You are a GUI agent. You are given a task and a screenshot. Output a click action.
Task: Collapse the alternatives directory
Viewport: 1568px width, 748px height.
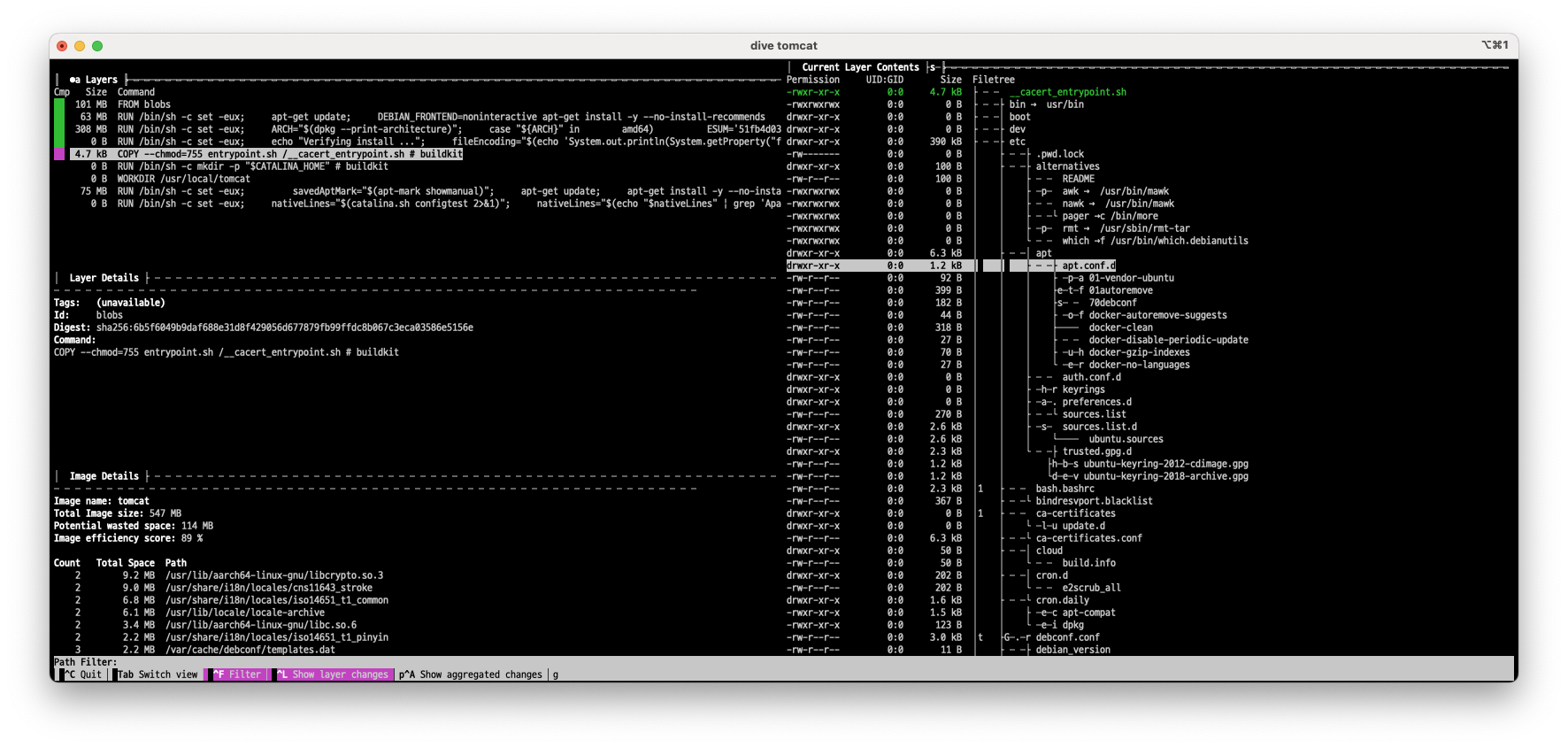click(x=1068, y=166)
